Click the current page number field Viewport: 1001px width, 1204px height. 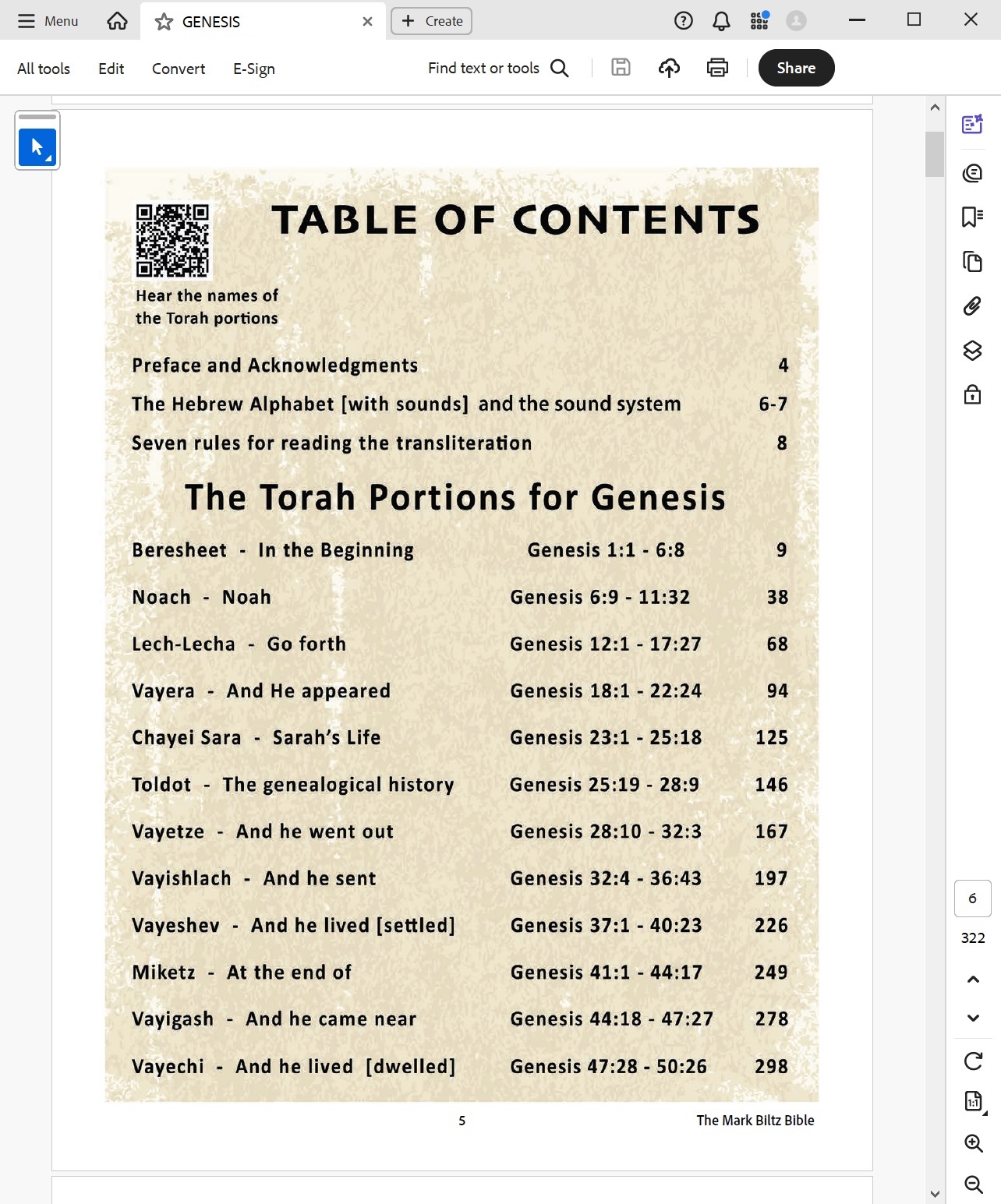(972, 899)
